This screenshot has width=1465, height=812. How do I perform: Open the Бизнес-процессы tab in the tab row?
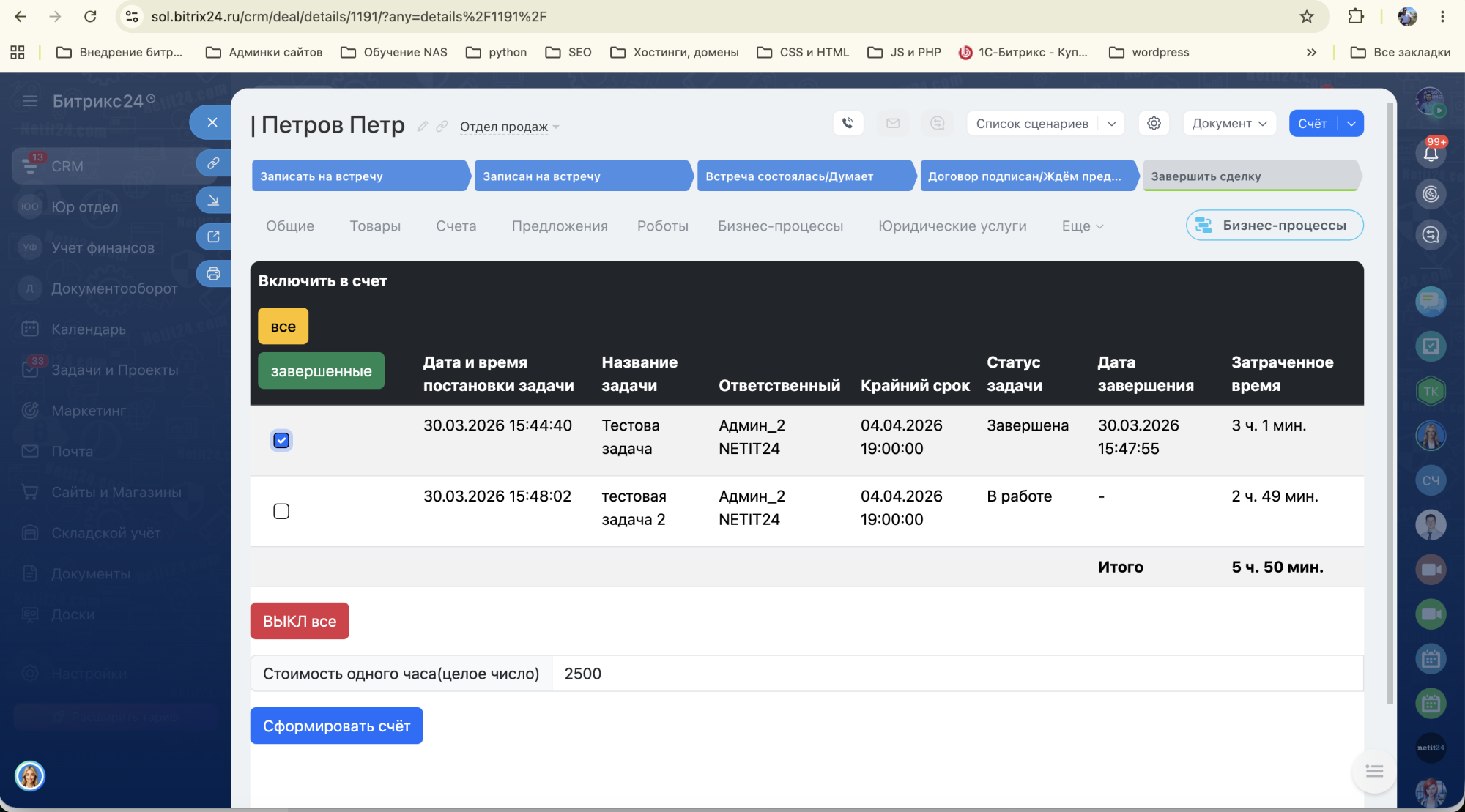point(780,226)
